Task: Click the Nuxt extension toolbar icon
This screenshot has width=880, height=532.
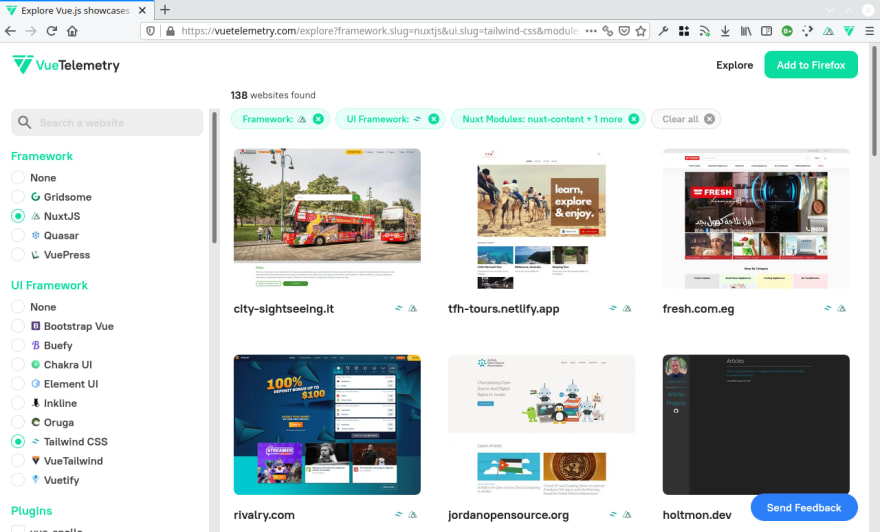Action: (828, 31)
